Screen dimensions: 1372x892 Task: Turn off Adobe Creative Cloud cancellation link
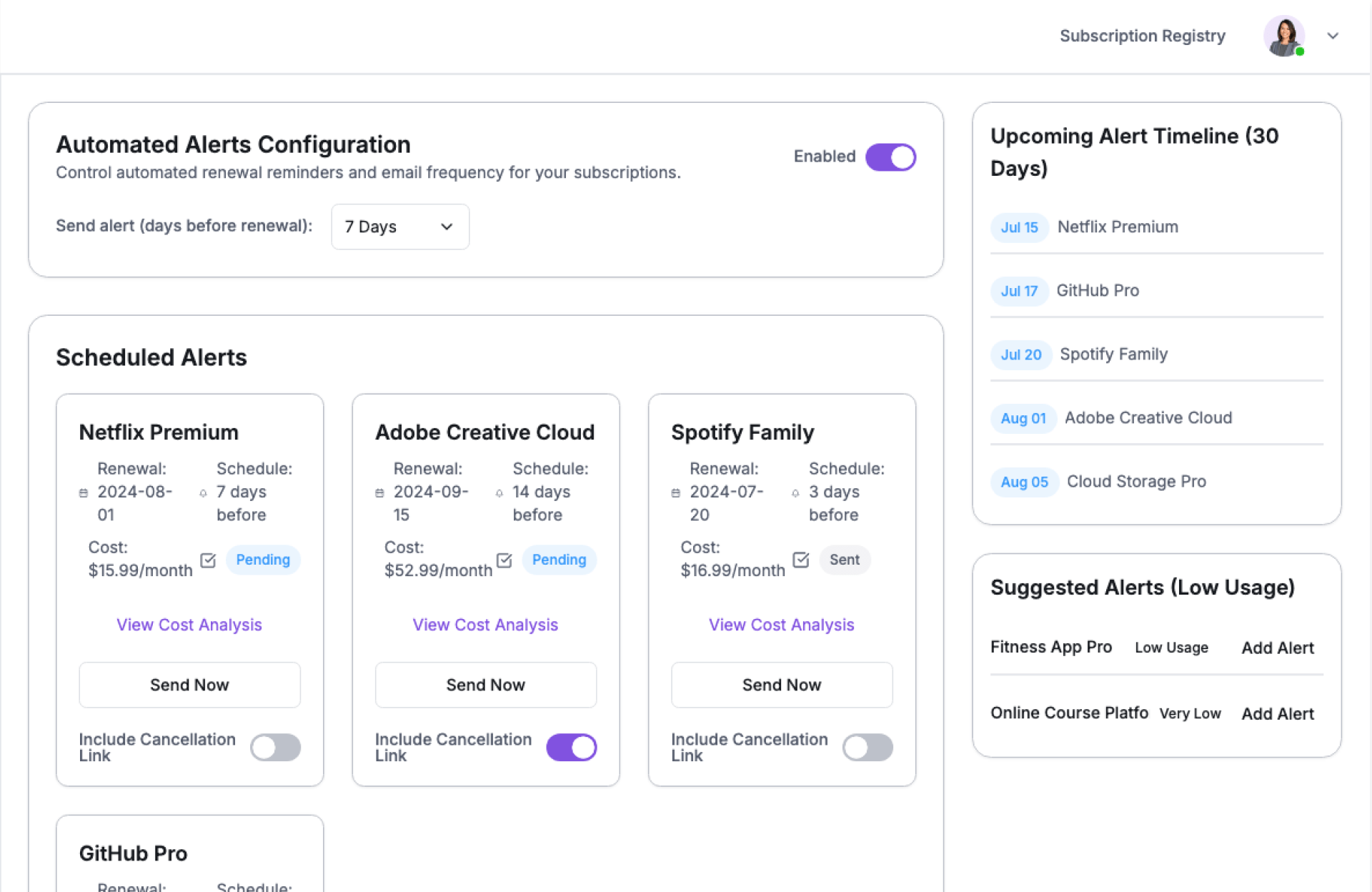point(571,748)
